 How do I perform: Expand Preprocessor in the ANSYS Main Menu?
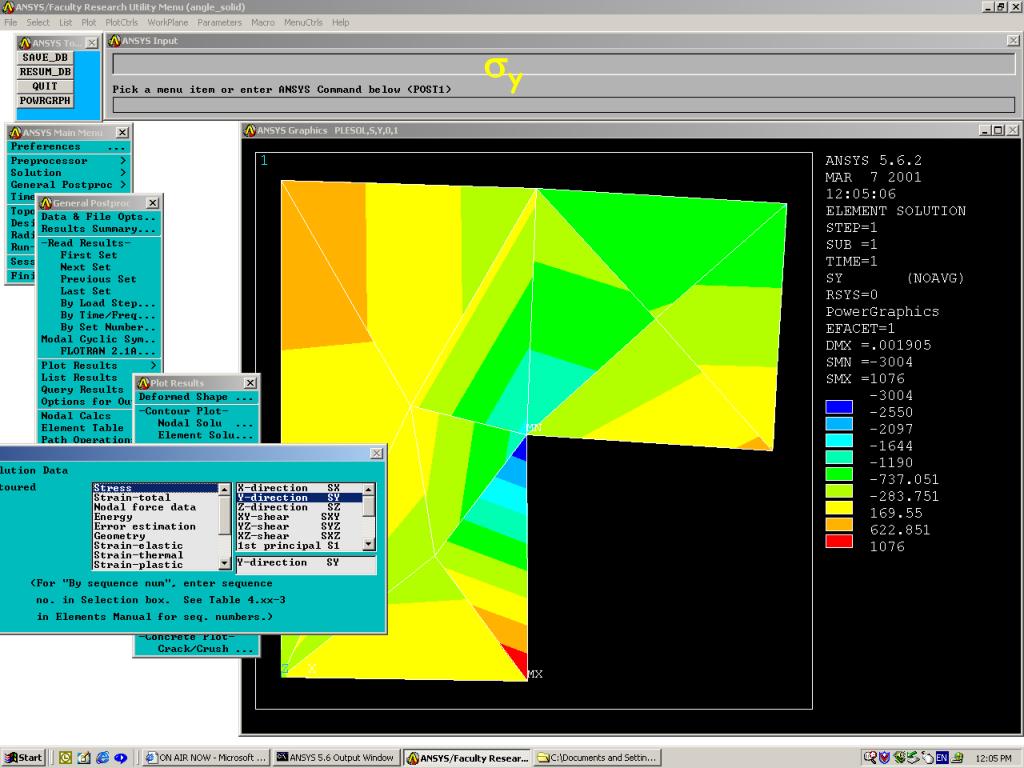tap(69, 161)
